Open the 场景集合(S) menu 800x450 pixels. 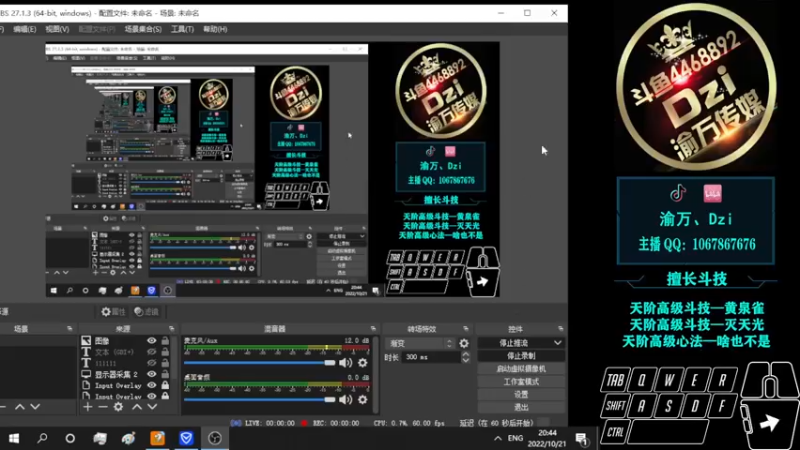pos(143,29)
